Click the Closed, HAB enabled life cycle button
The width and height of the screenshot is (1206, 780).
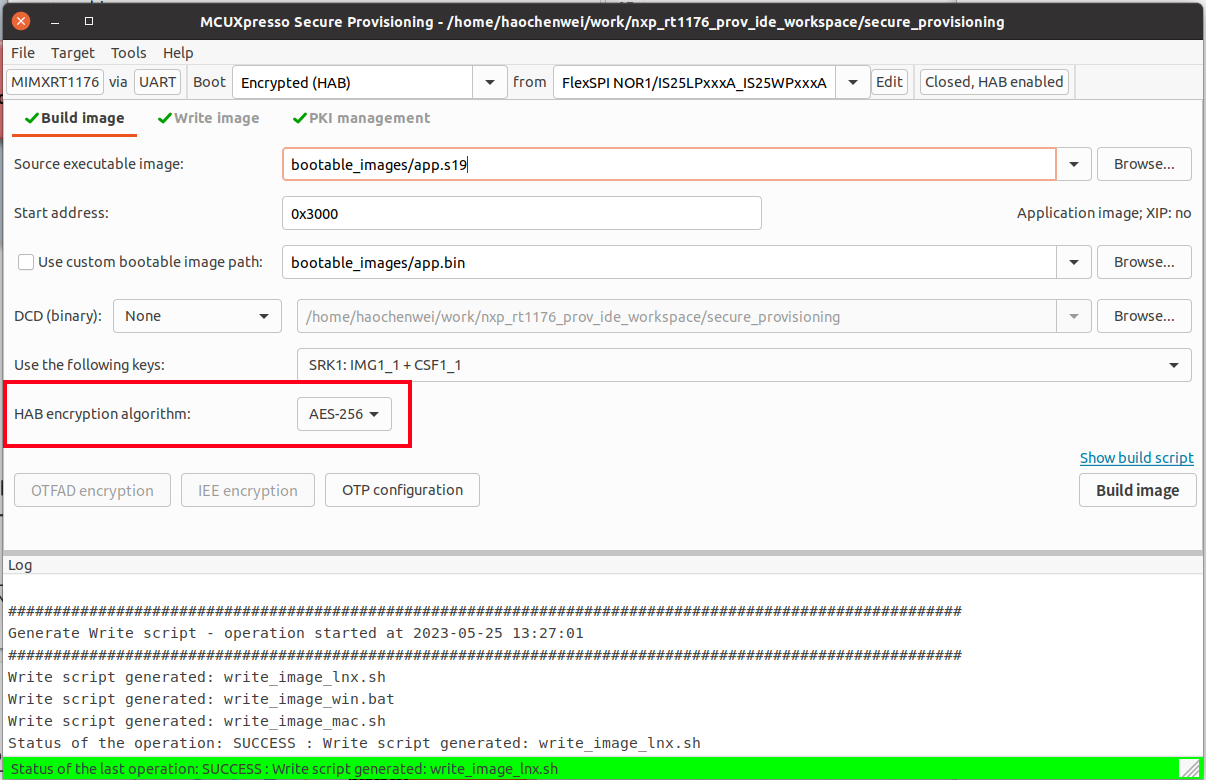point(994,82)
